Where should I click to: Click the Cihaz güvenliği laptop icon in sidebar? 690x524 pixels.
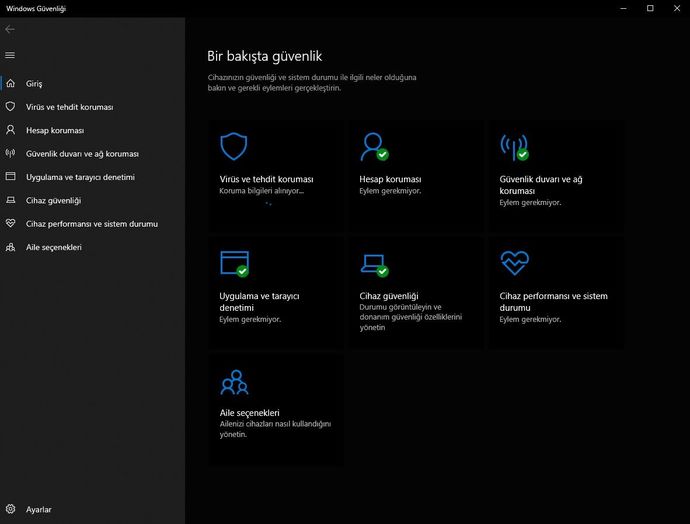pos(11,200)
